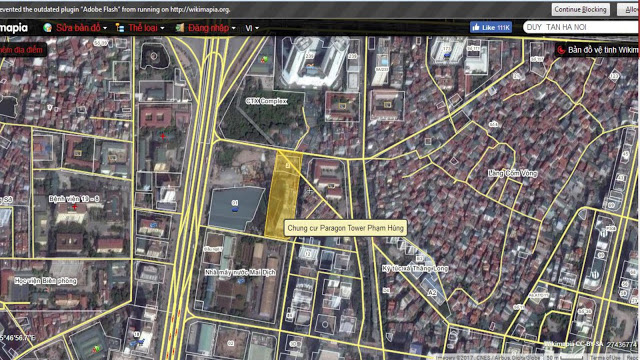Click the Chung cư Paragon Tower Phạm Hùng tooltip

point(345,228)
